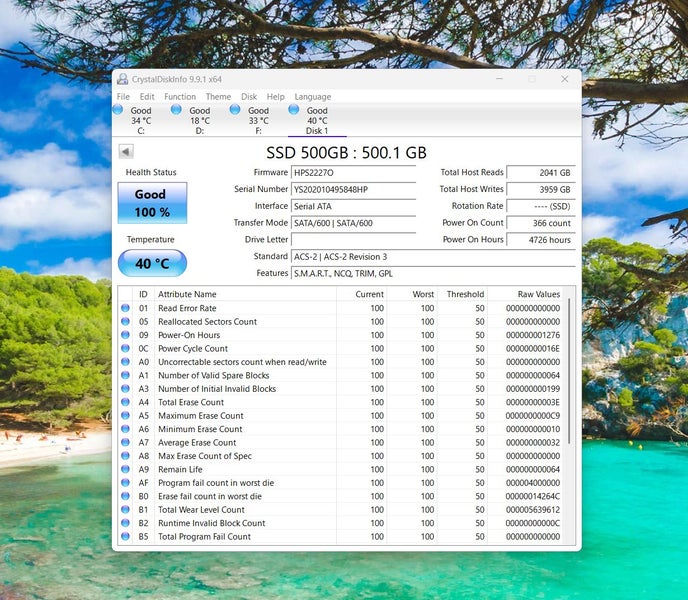Open the Theme menu
The height and width of the screenshot is (600, 688).
(x=218, y=97)
